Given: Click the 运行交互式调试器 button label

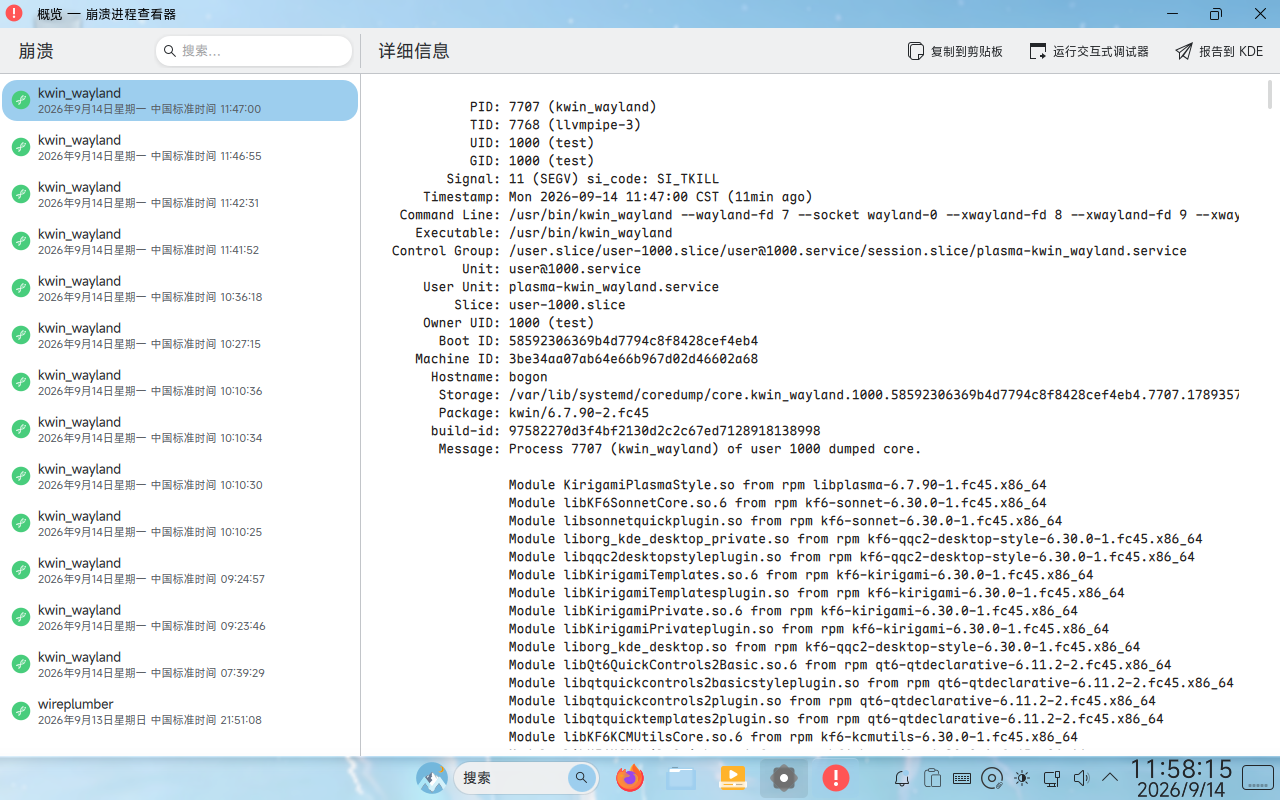Looking at the screenshot, I should (1101, 51).
